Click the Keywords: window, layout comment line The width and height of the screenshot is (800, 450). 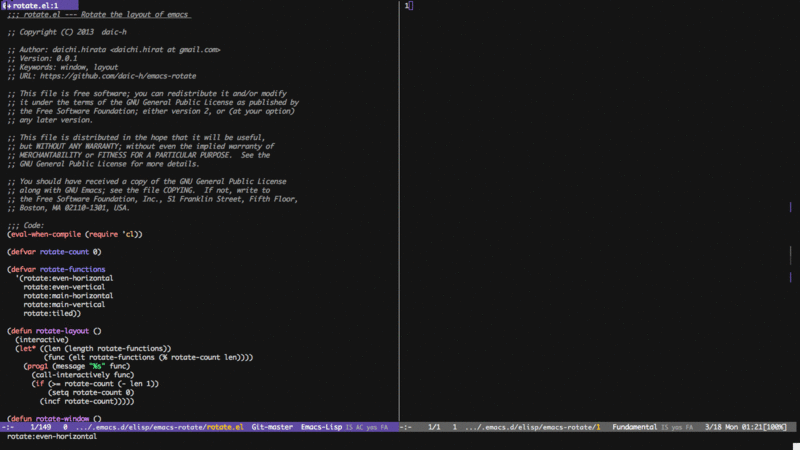[63, 67]
